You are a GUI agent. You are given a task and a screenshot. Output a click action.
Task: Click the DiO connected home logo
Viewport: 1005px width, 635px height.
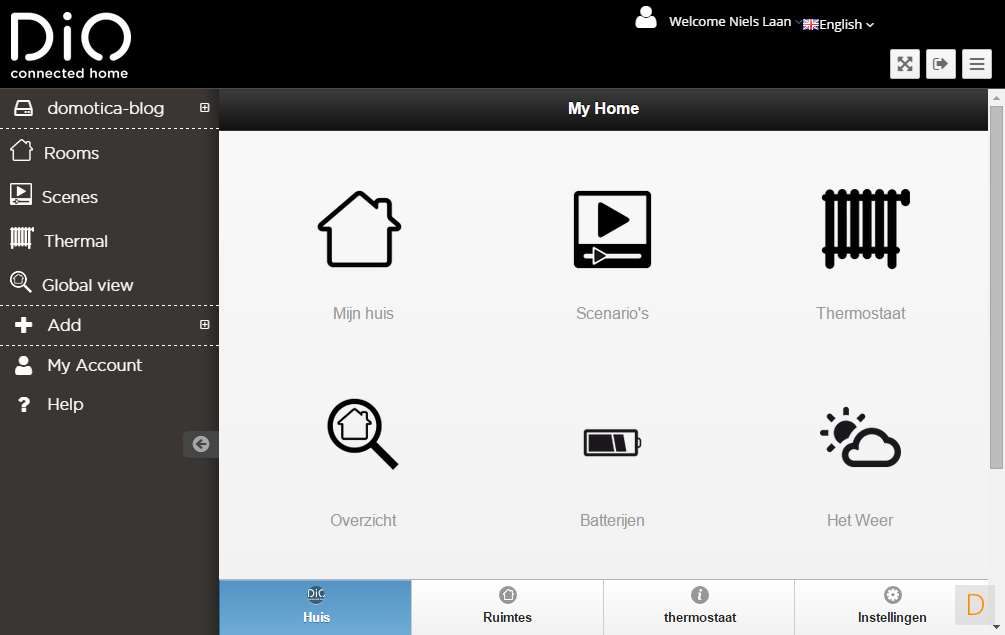(71, 45)
